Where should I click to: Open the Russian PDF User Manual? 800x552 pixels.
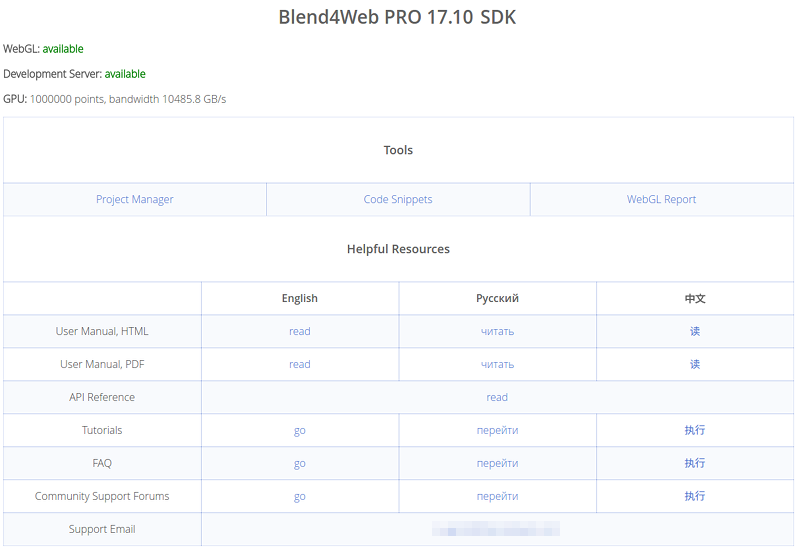click(497, 364)
